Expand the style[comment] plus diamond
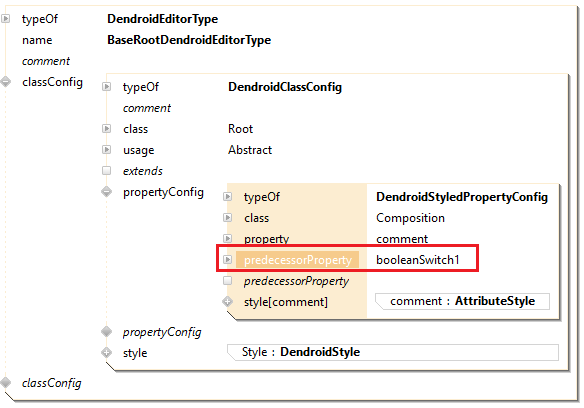584x408 pixels. (x=228, y=301)
